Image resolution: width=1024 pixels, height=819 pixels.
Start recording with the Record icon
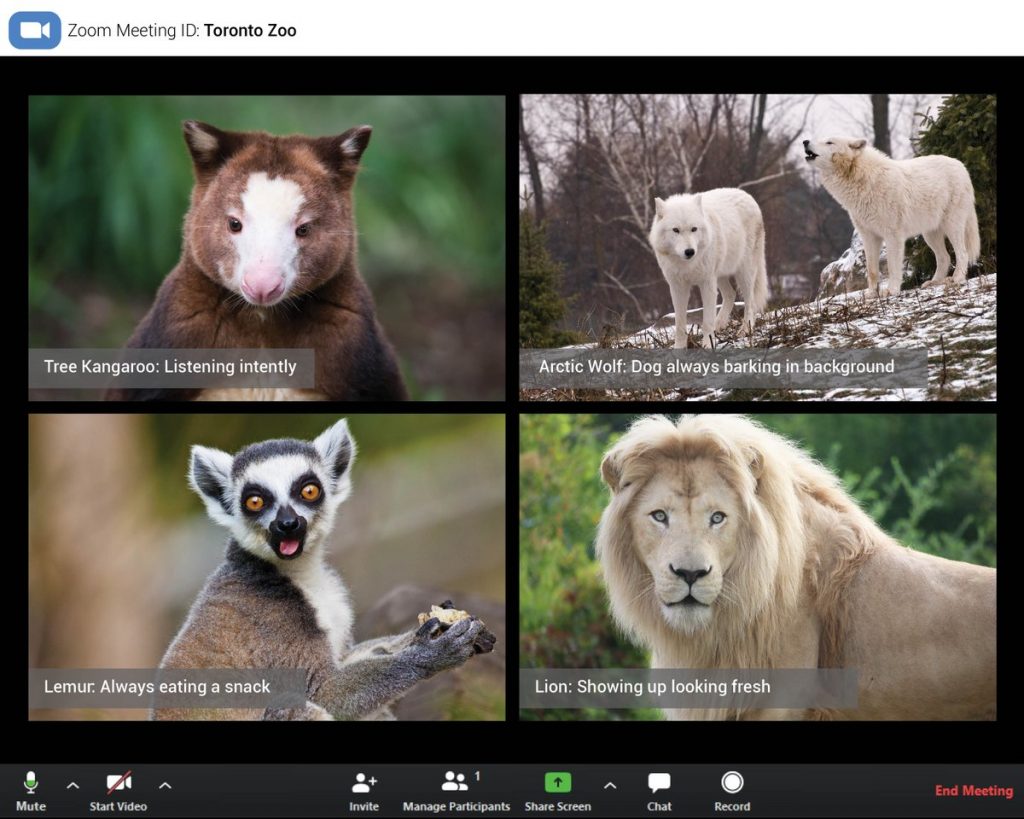tap(732, 783)
